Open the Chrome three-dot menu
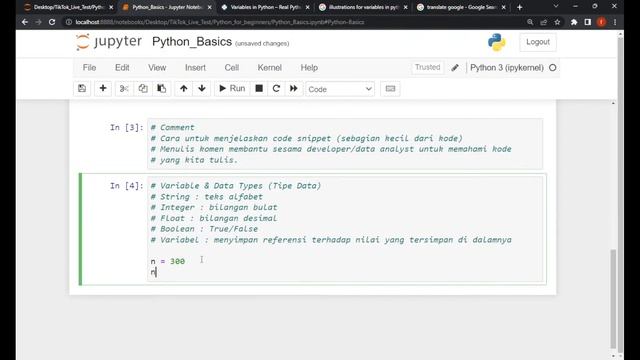Image resolution: width=640 pixels, height=360 pixels. (615, 22)
